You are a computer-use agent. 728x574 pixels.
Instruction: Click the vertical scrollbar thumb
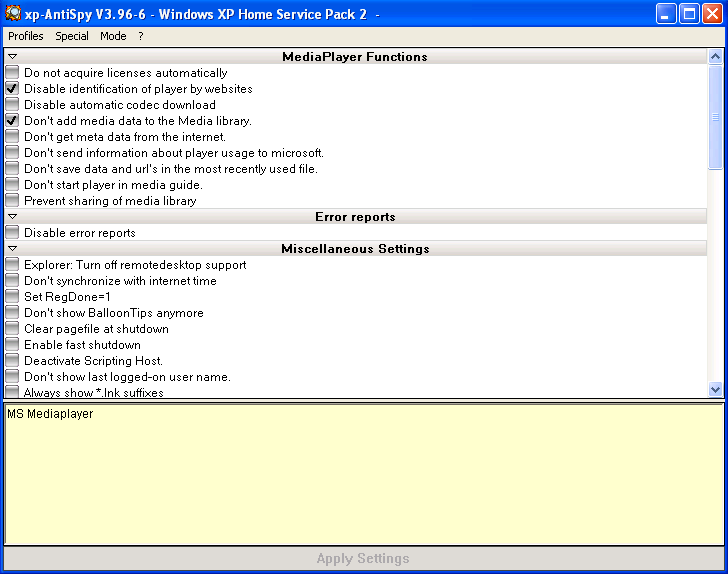[x=715, y=117]
